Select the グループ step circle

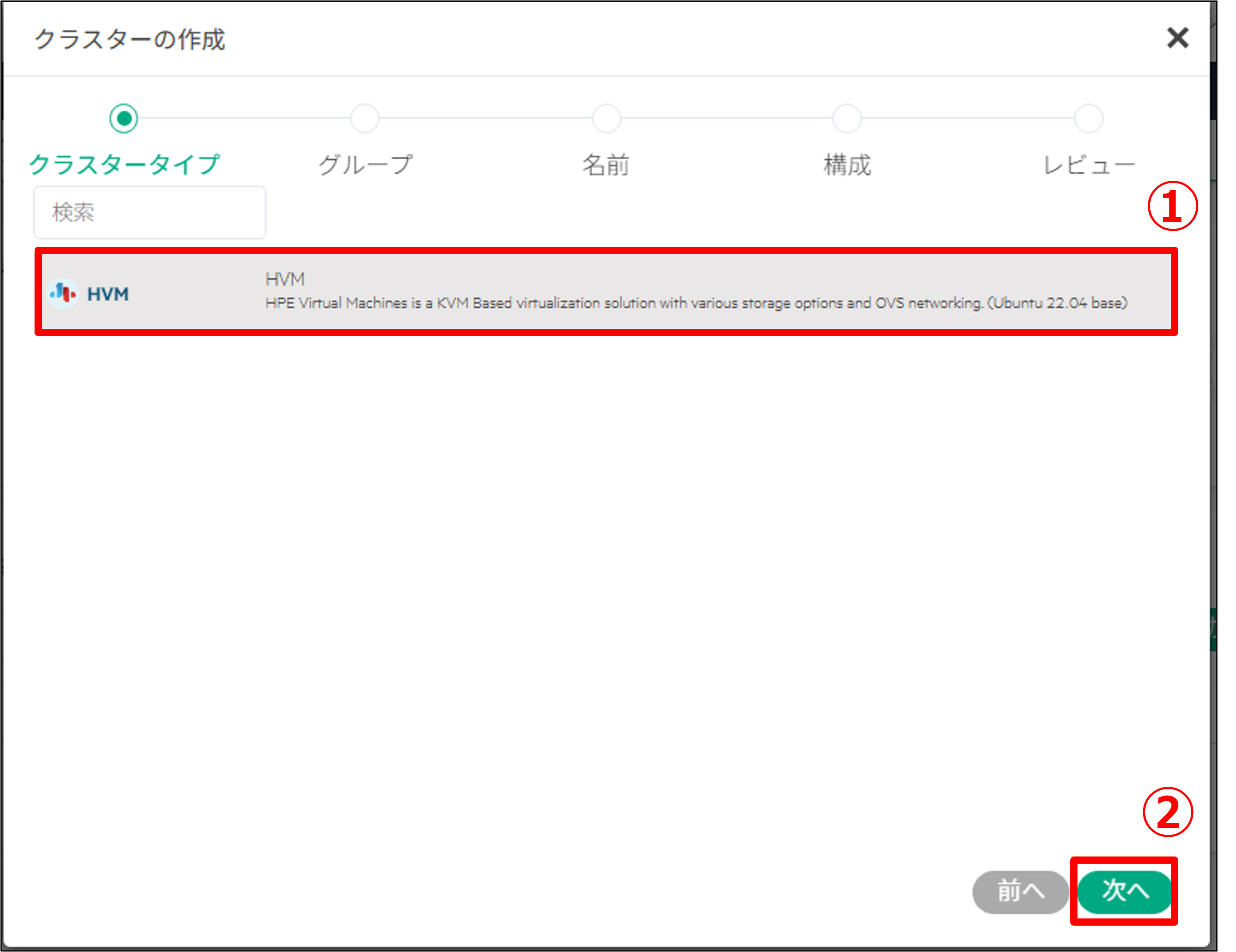click(365, 118)
